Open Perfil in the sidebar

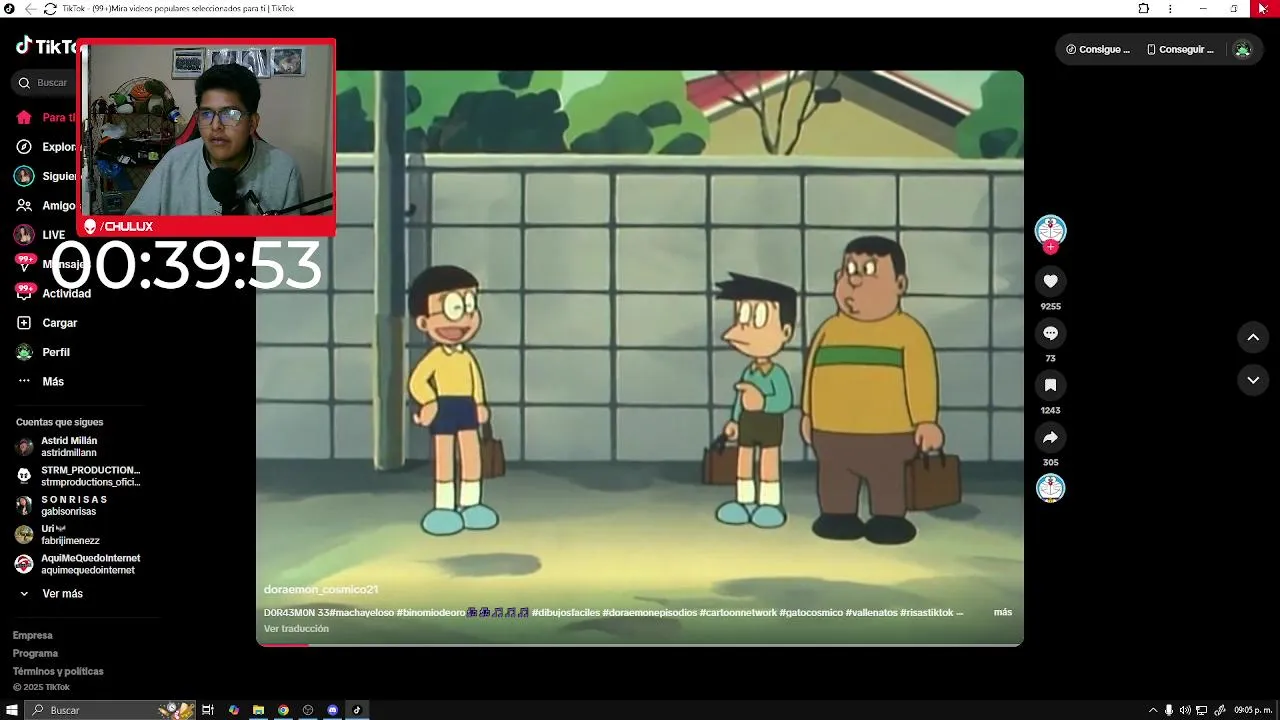pyautogui.click(x=43, y=352)
